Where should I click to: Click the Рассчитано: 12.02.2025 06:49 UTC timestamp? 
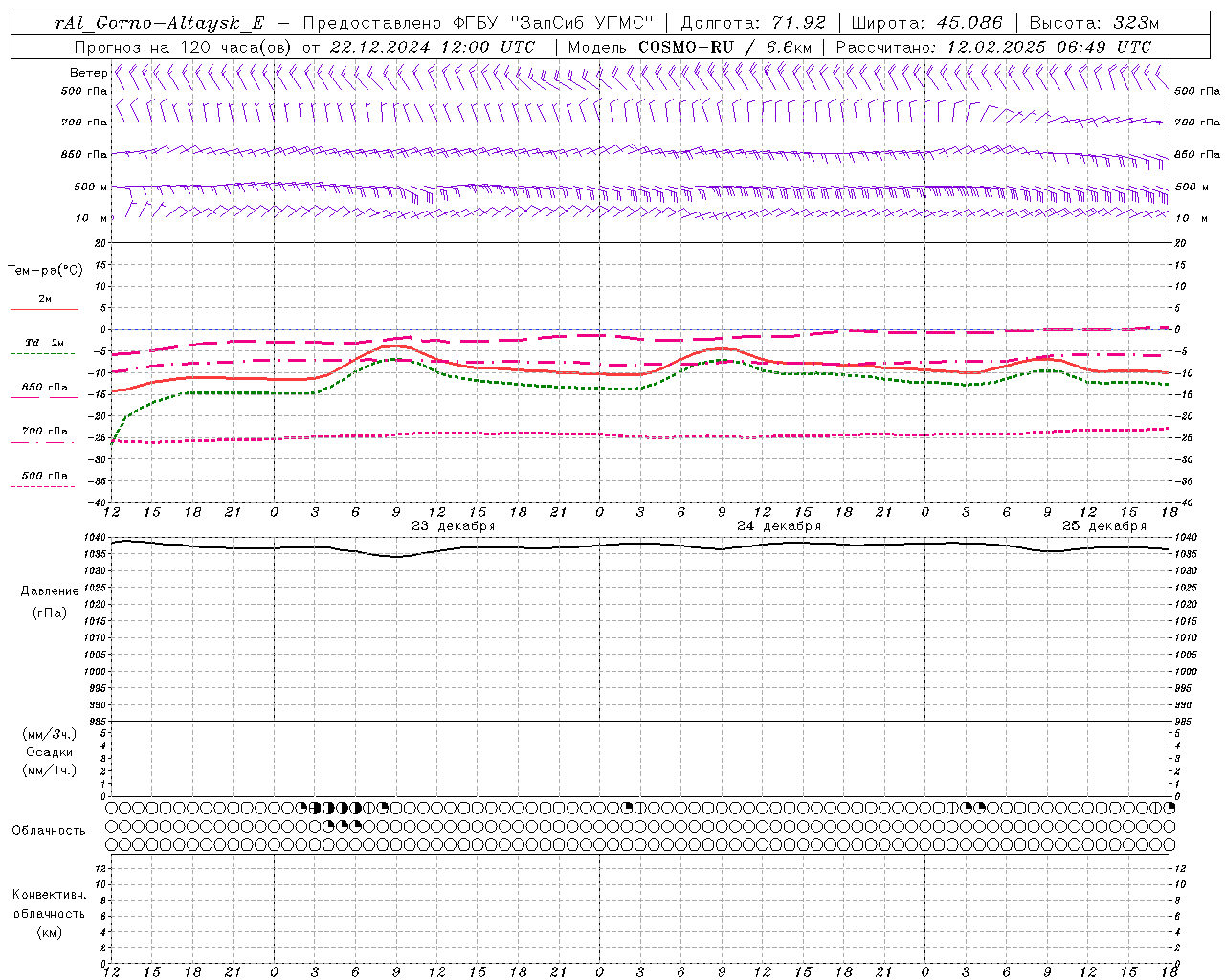point(993,47)
